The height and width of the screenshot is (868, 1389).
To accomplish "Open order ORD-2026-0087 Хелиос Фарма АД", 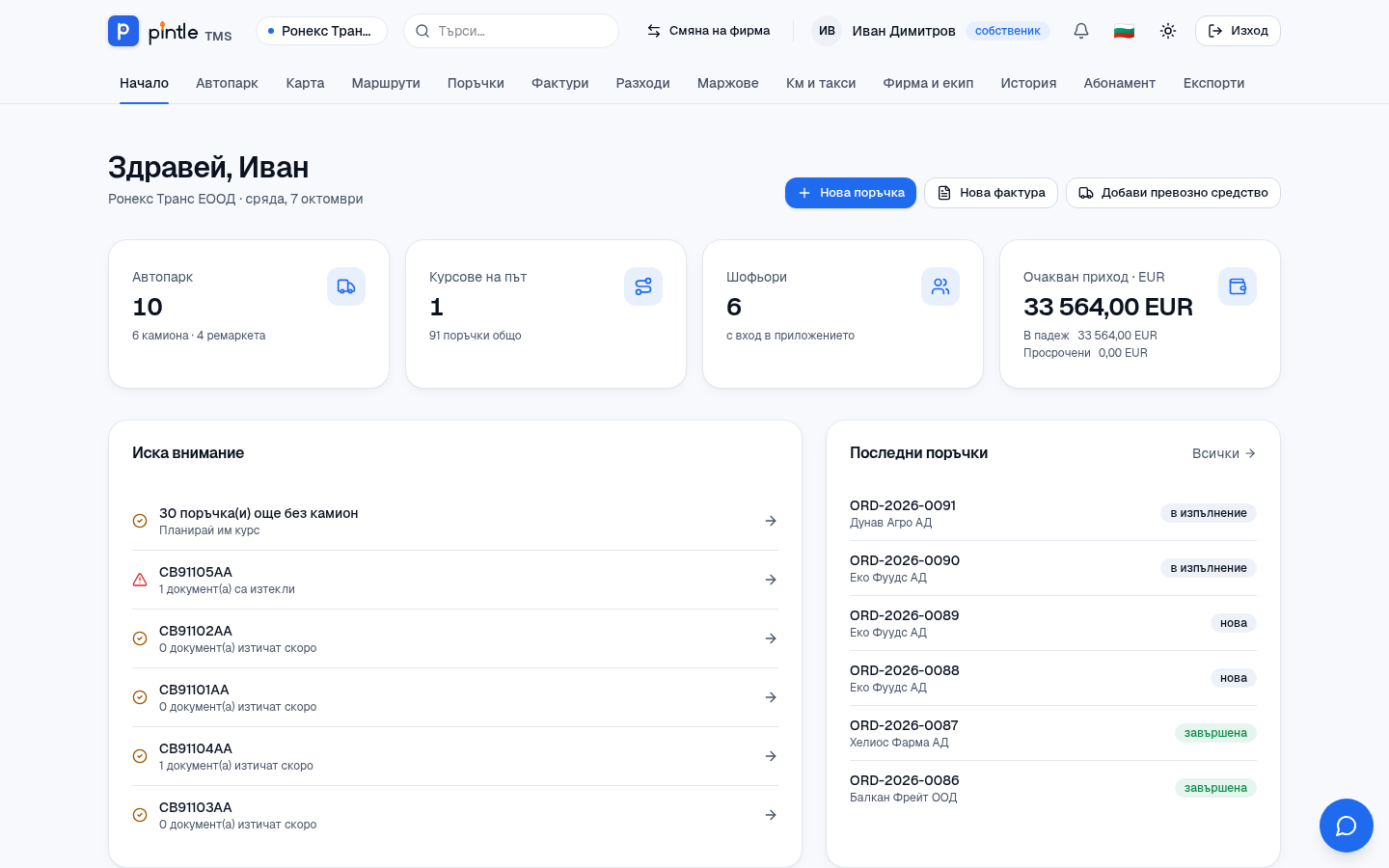I will coord(1053,733).
